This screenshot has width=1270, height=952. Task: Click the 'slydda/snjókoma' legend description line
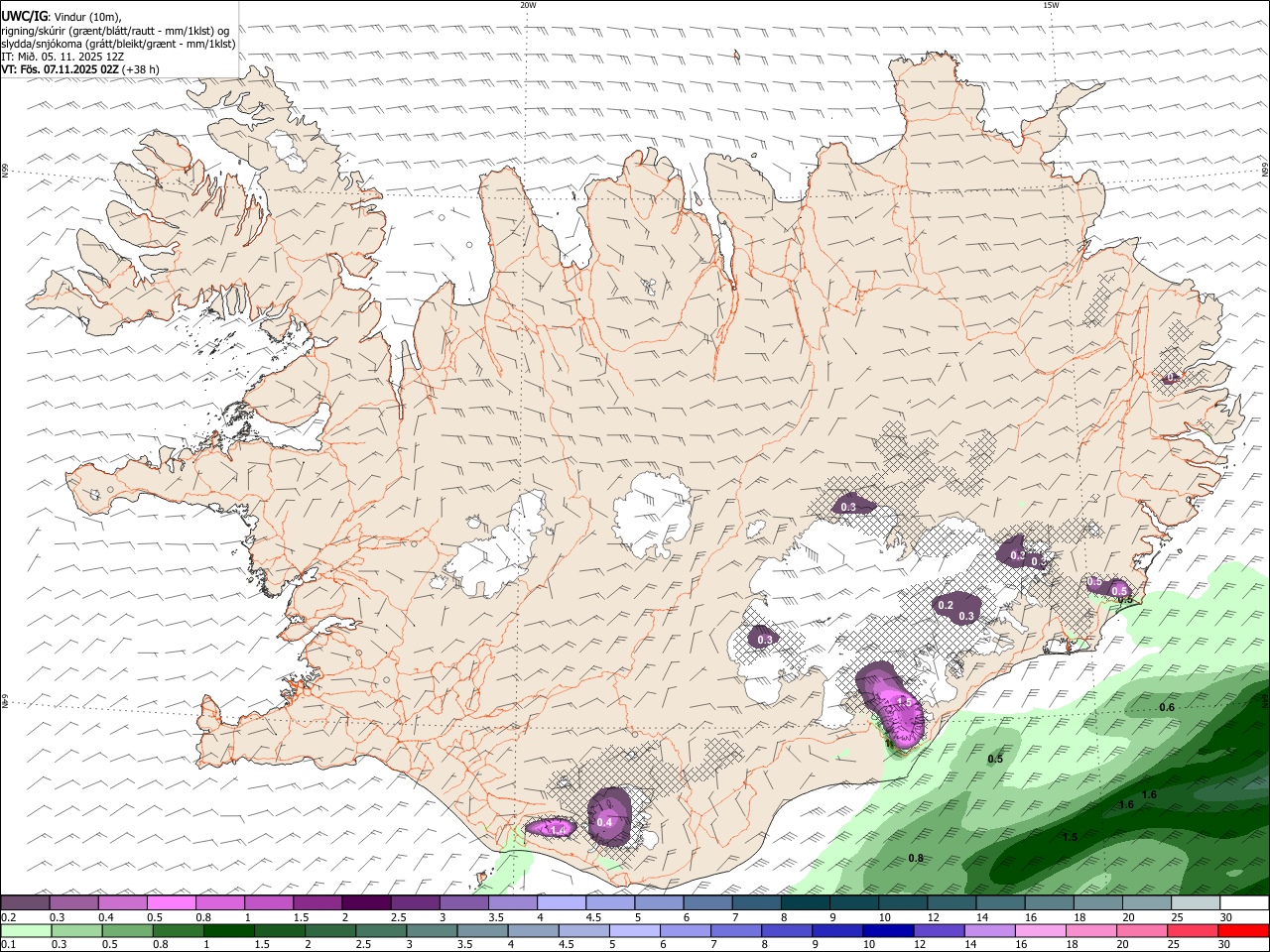pos(118,44)
